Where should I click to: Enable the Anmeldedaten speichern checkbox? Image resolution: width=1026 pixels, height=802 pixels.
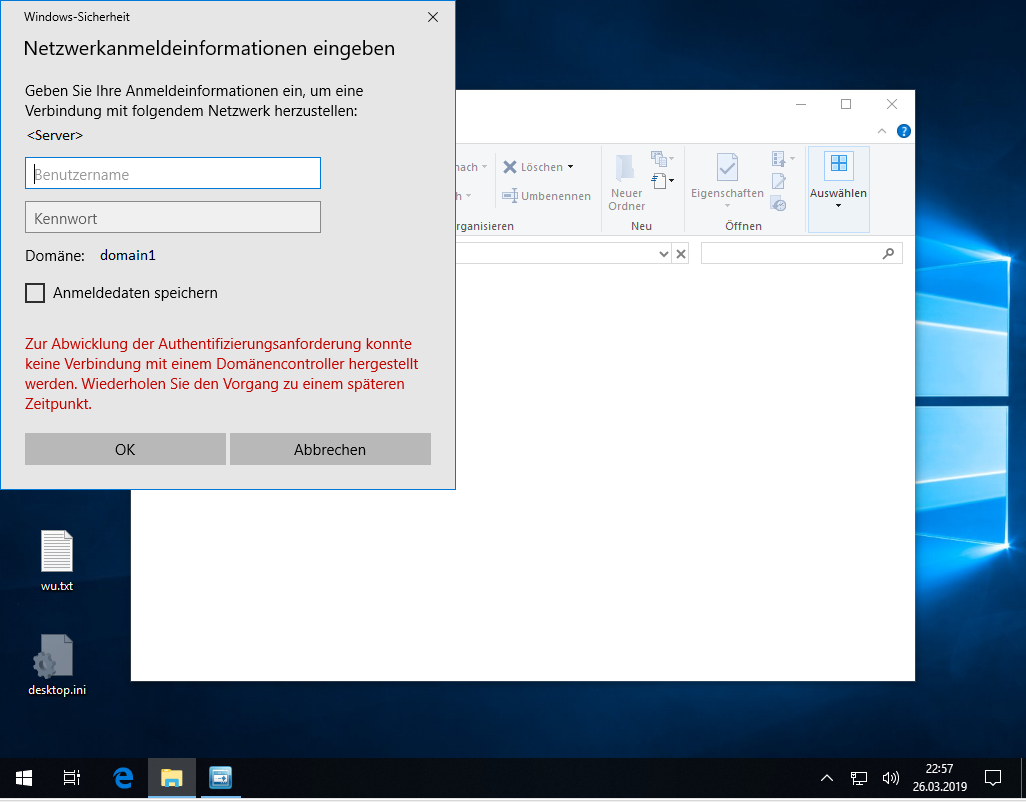tap(35, 293)
